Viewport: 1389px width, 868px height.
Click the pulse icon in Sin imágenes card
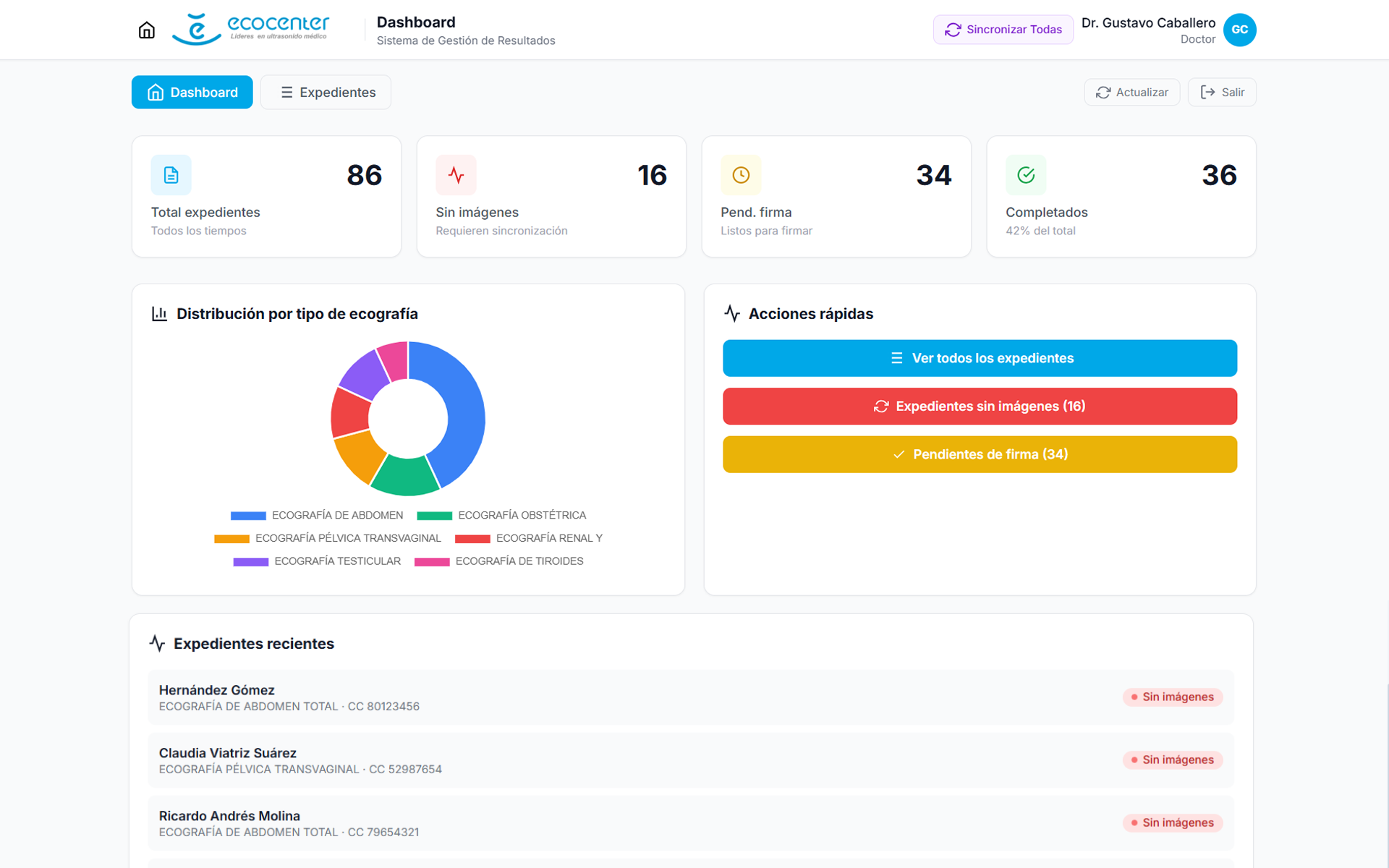tap(456, 175)
